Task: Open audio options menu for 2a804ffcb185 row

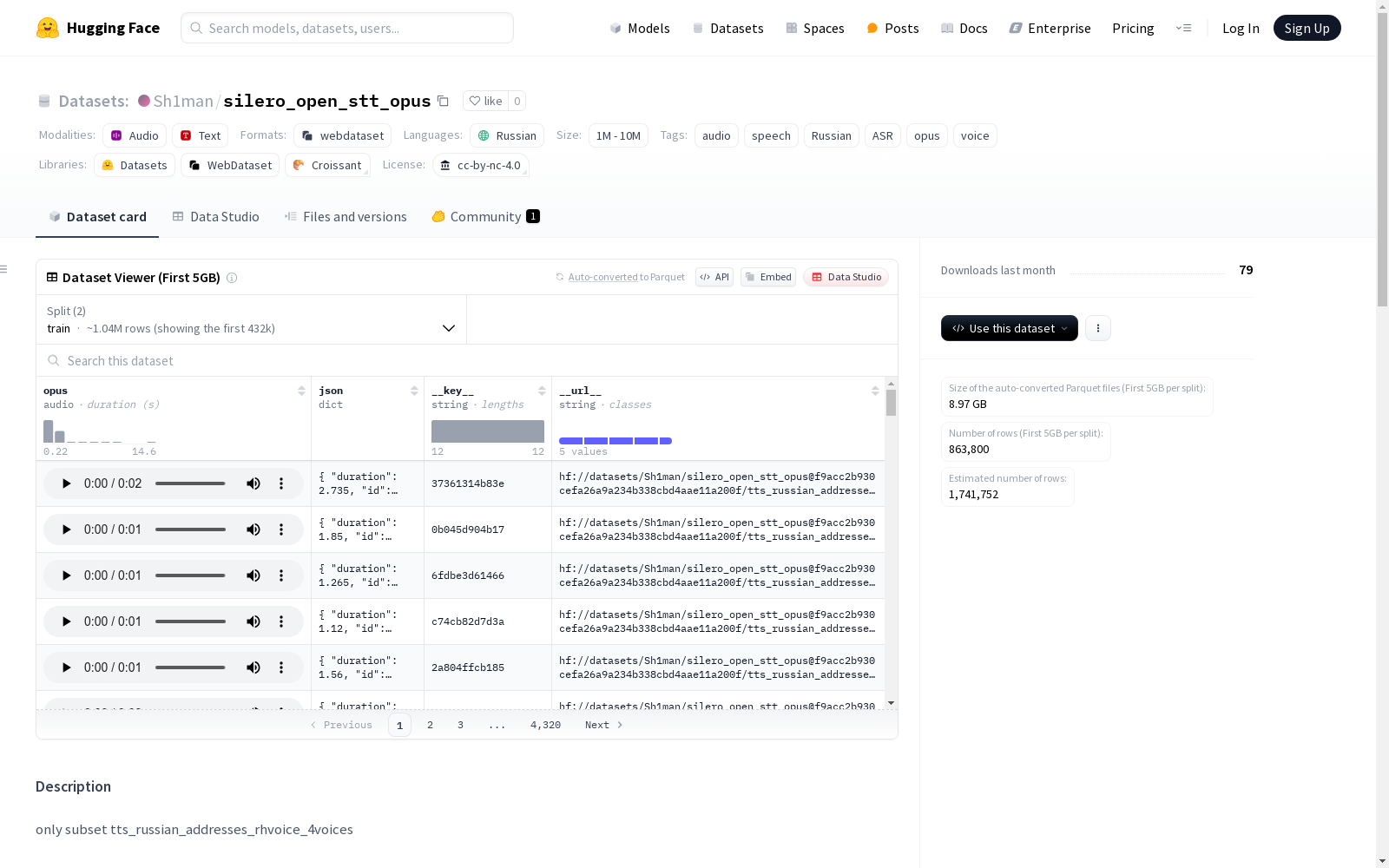Action: [x=281, y=667]
